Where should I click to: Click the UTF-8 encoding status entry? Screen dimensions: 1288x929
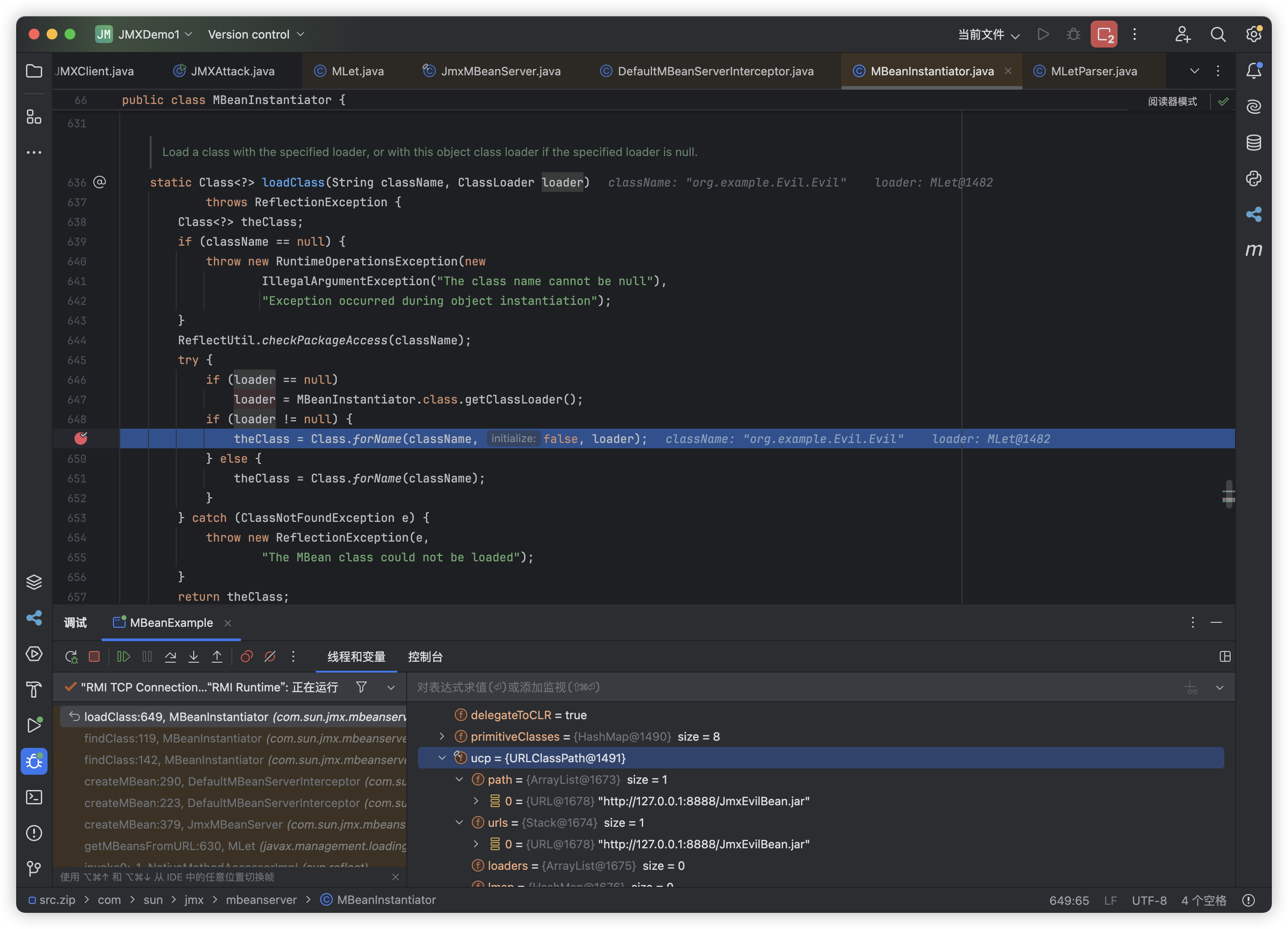point(1149,900)
